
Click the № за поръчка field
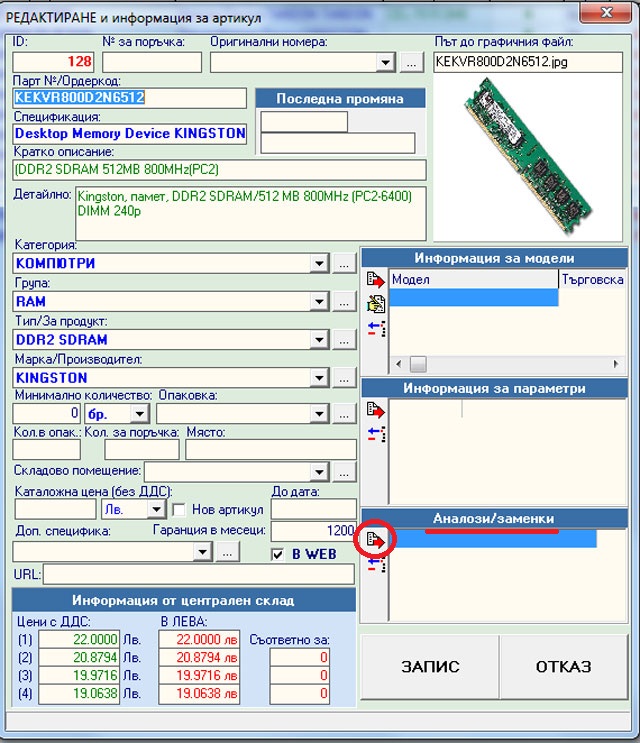click(x=152, y=63)
